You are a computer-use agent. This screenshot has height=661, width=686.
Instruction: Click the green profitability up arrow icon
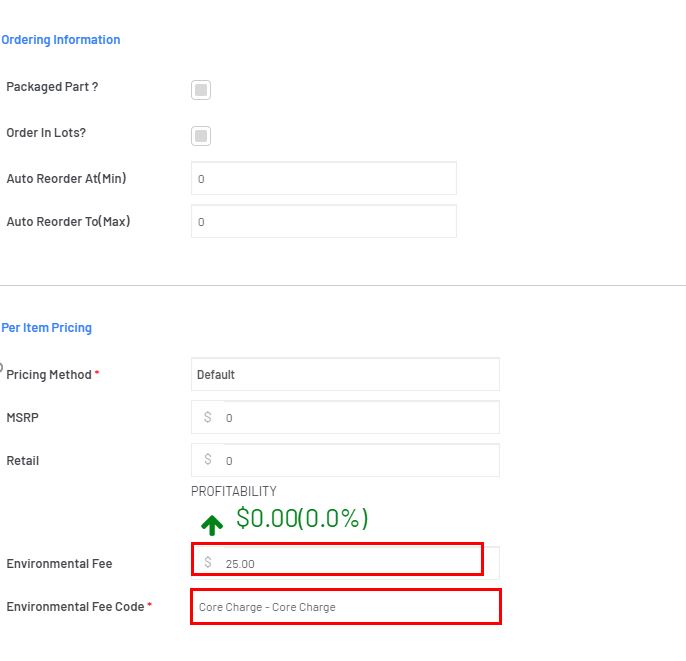tap(212, 525)
